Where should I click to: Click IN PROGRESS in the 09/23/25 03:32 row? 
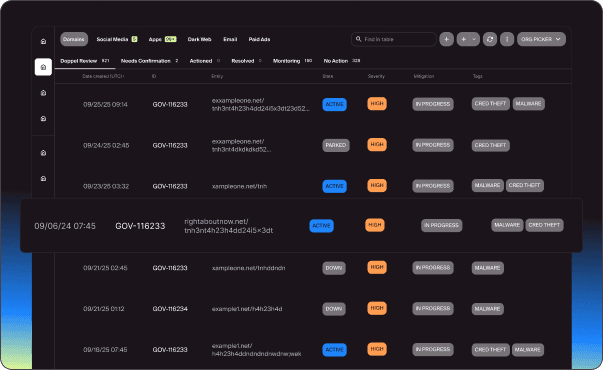pyautogui.click(x=433, y=186)
